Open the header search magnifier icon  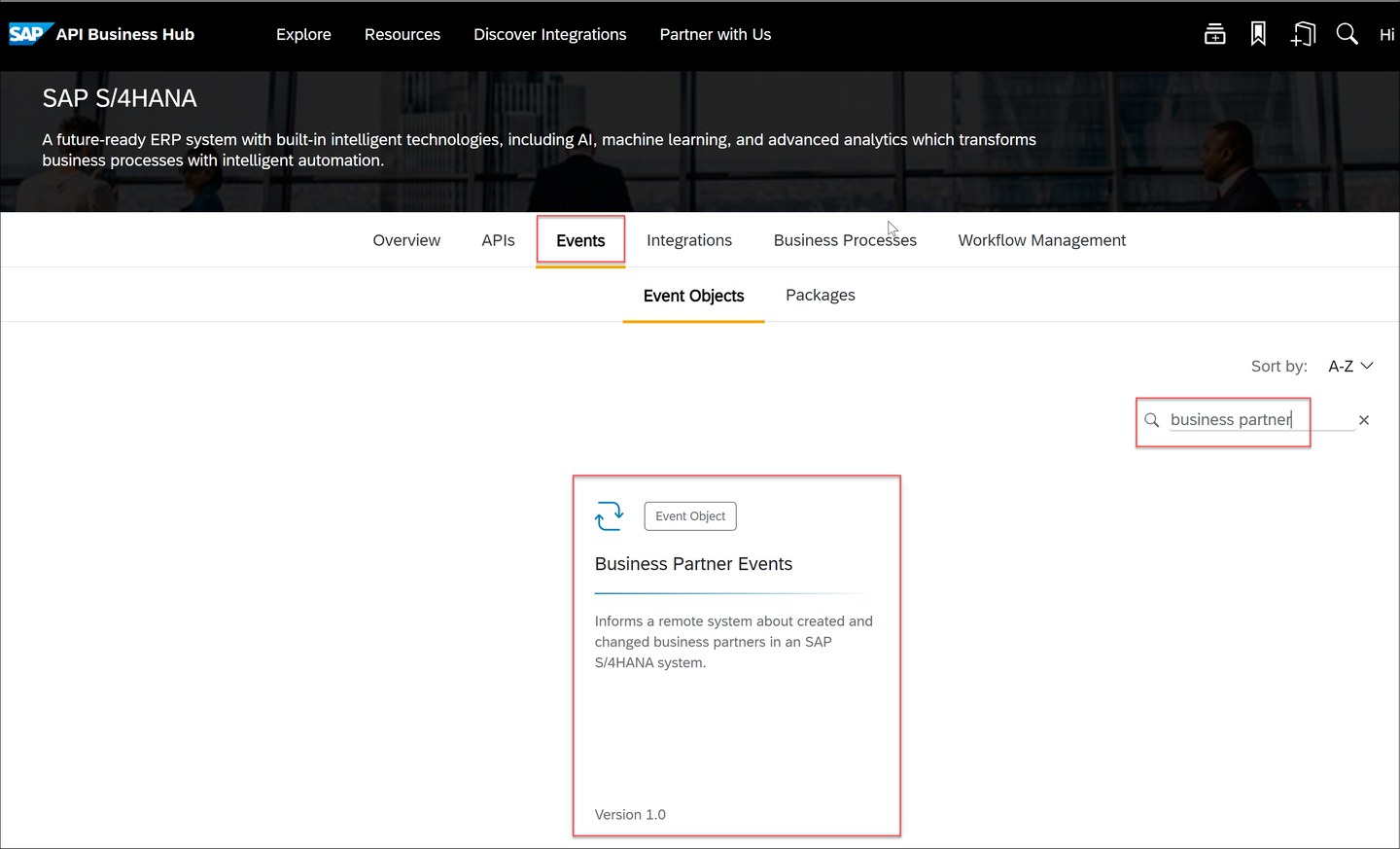tap(1347, 34)
